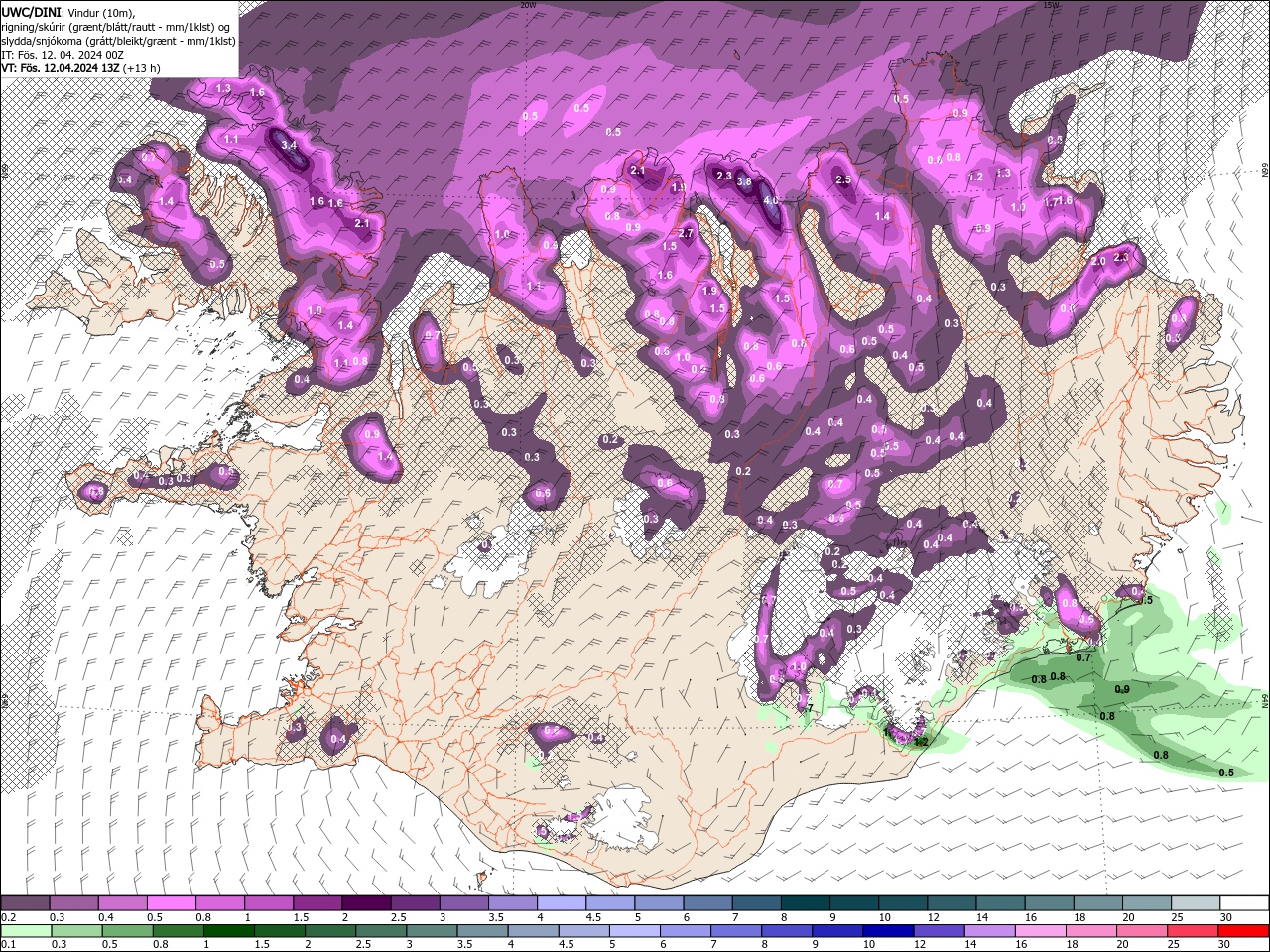Screen dimensions: 1270x952
Task: Pick the upper scale swatch starting at 6
Action: pos(707,903)
